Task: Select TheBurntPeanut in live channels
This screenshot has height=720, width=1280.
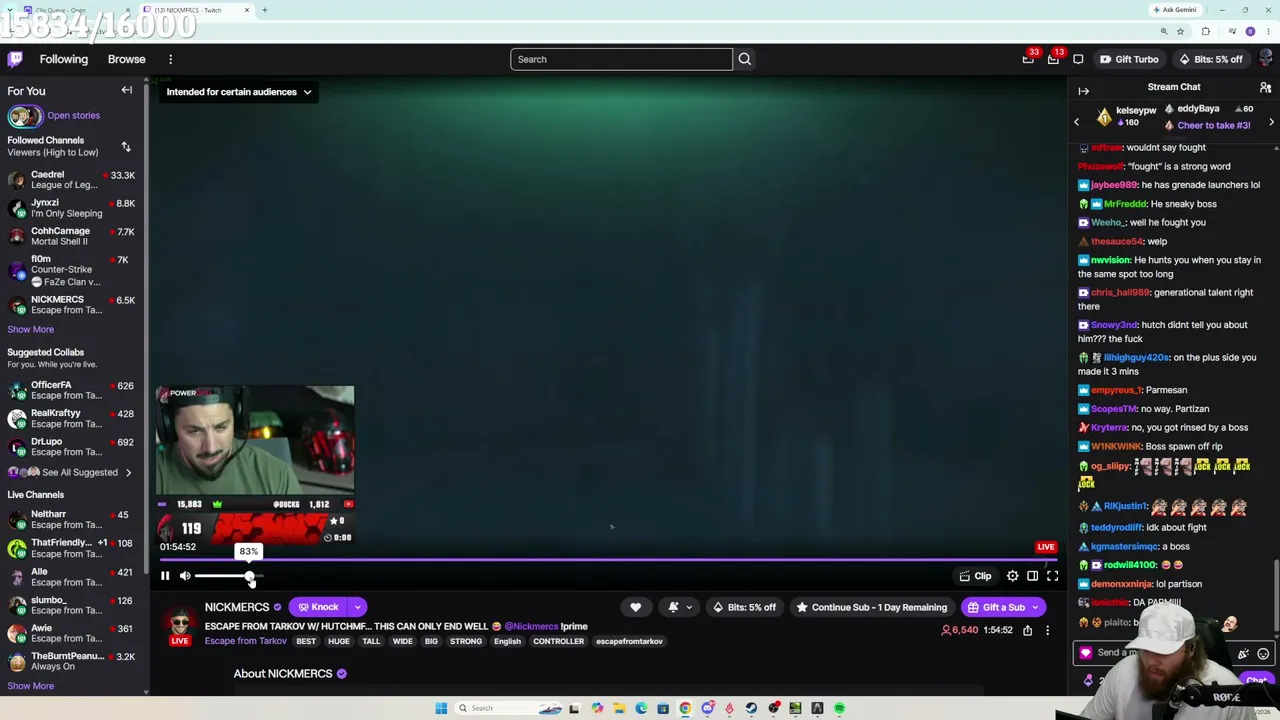Action: click(73, 661)
